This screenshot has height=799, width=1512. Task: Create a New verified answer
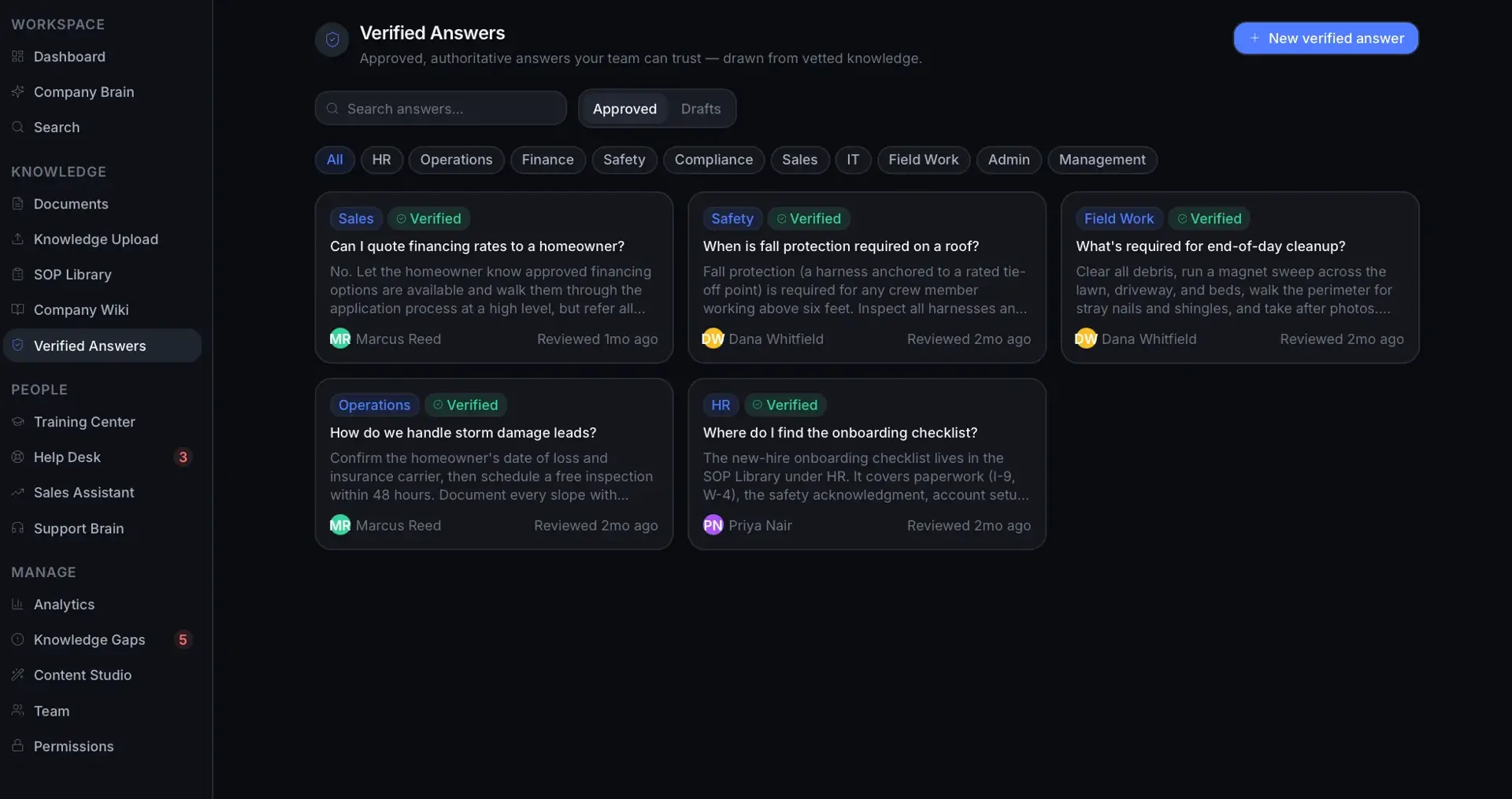1326,39
